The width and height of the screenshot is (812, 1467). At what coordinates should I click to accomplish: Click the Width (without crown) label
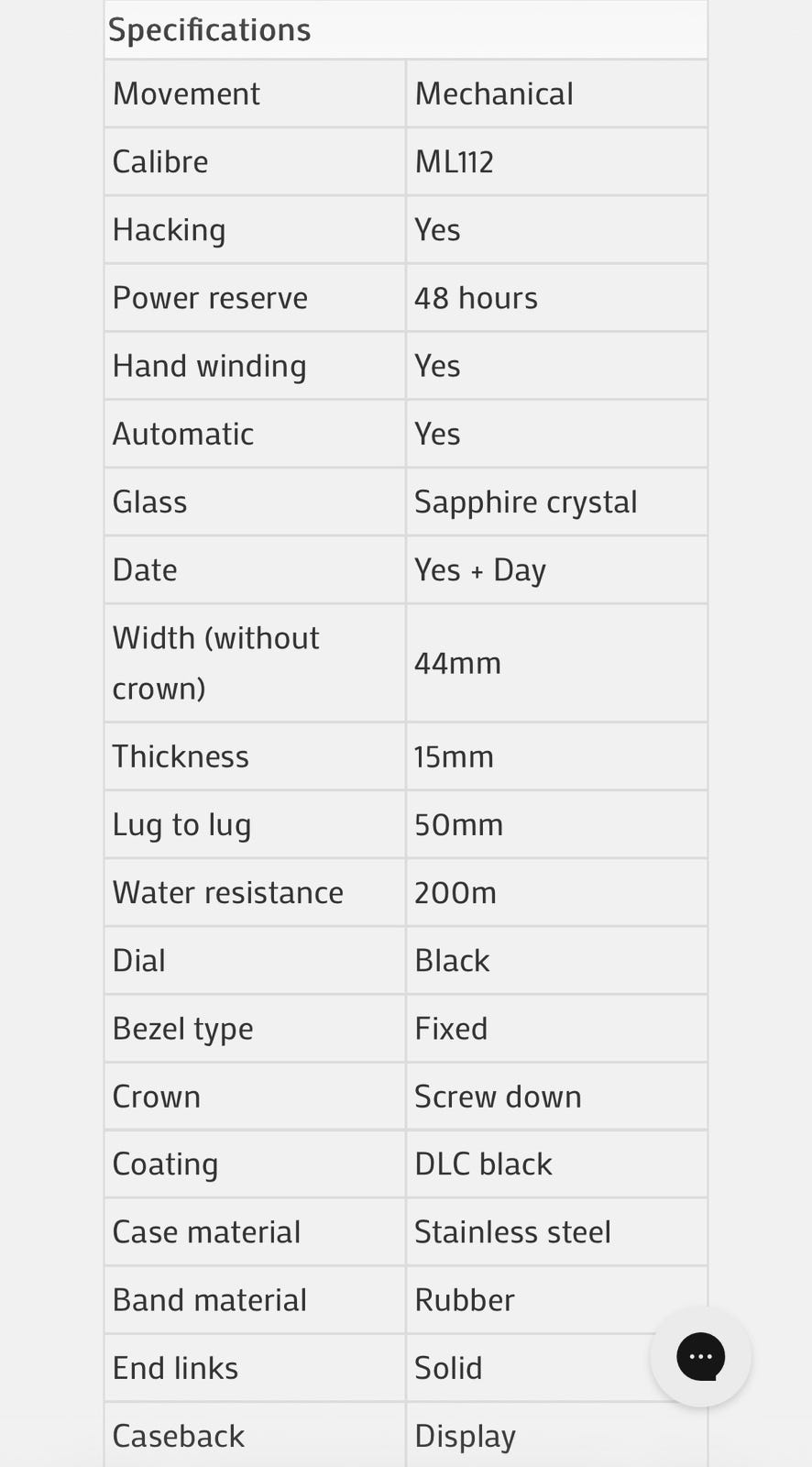click(215, 663)
